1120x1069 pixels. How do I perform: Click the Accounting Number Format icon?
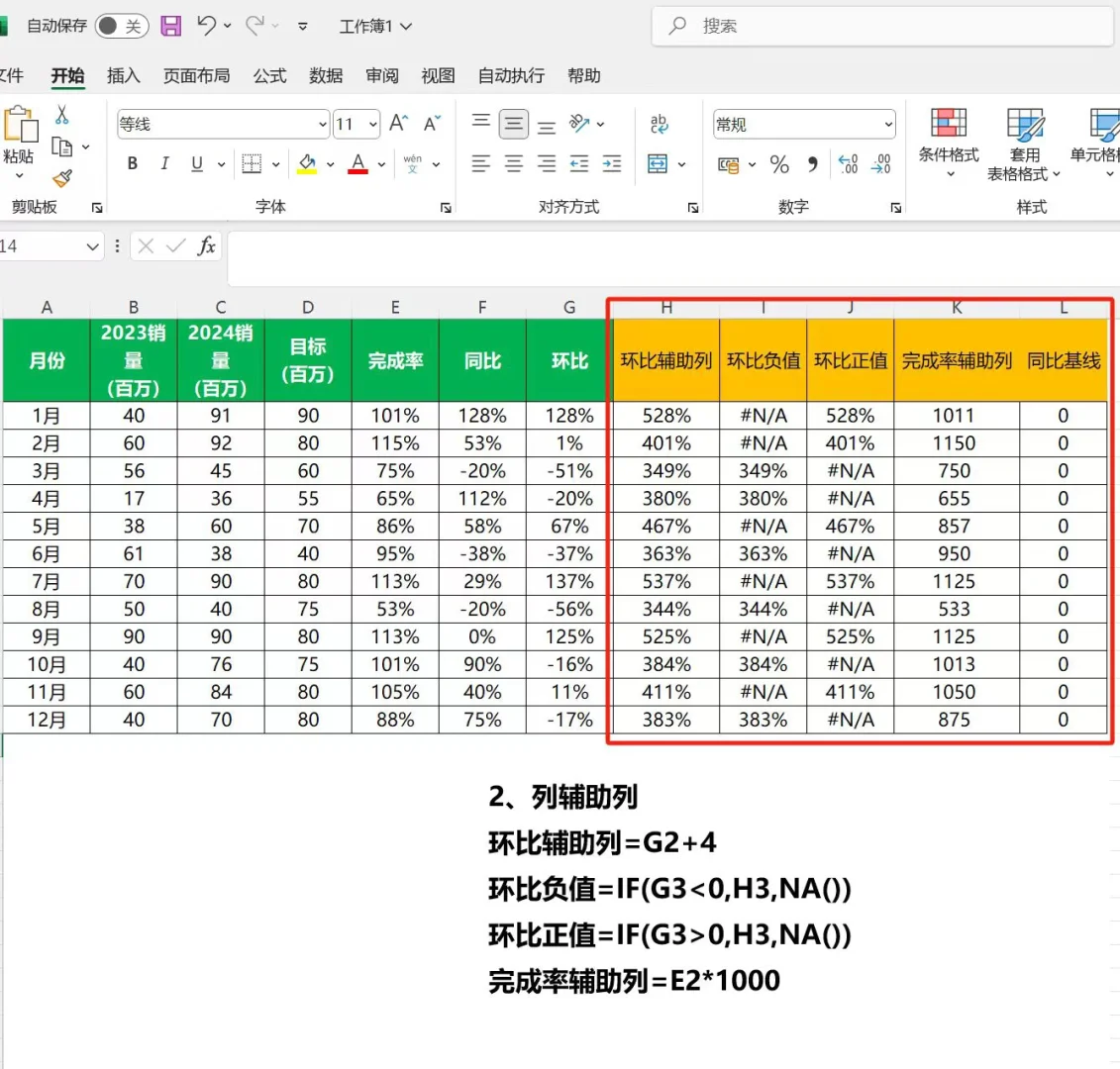pos(729,165)
